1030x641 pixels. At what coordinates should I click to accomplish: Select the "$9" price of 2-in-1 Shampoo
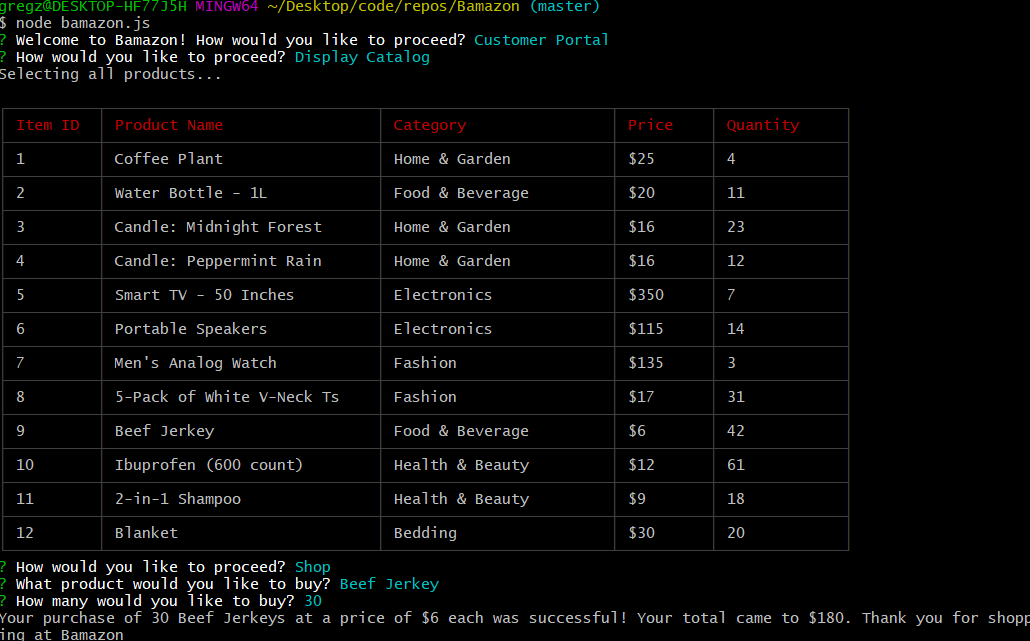(x=637, y=499)
